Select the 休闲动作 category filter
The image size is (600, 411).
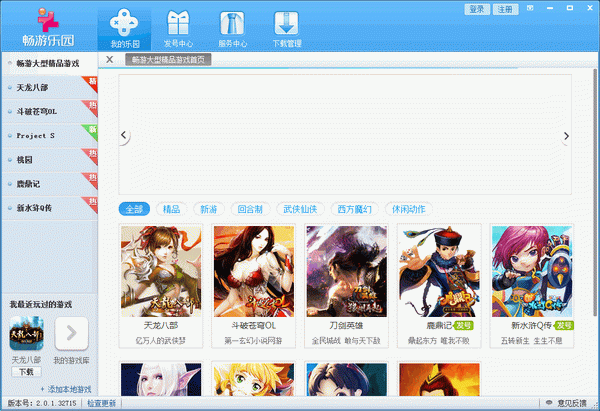coord(409,209)
